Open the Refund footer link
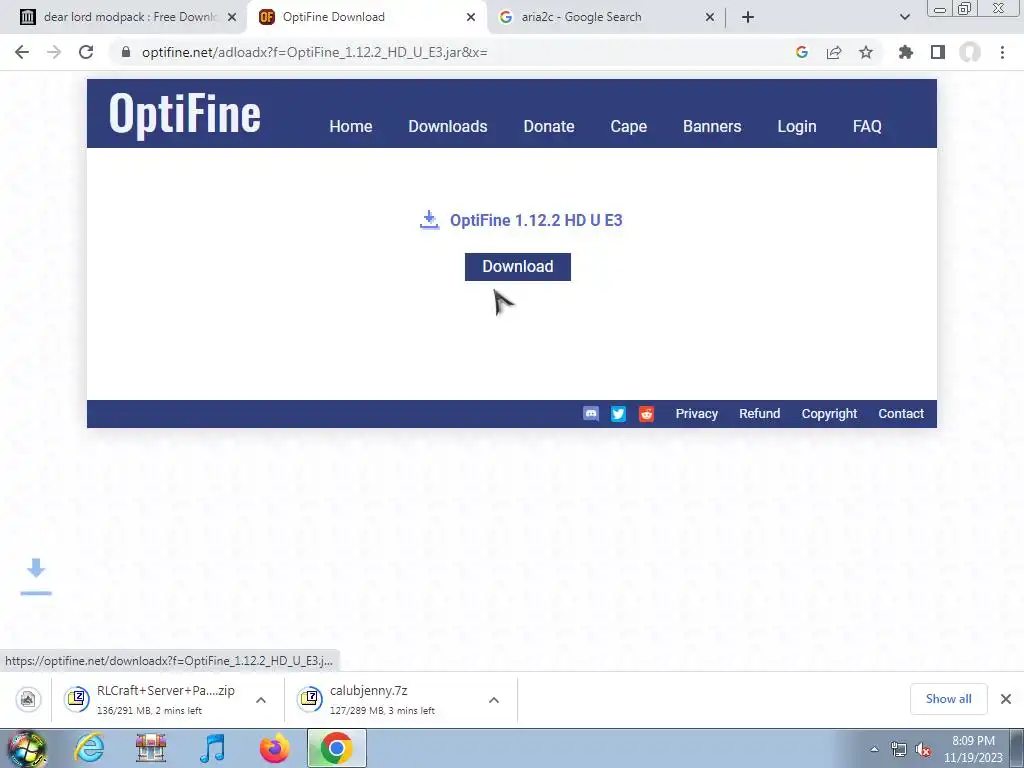The image size is (1024, 768). 760,413
